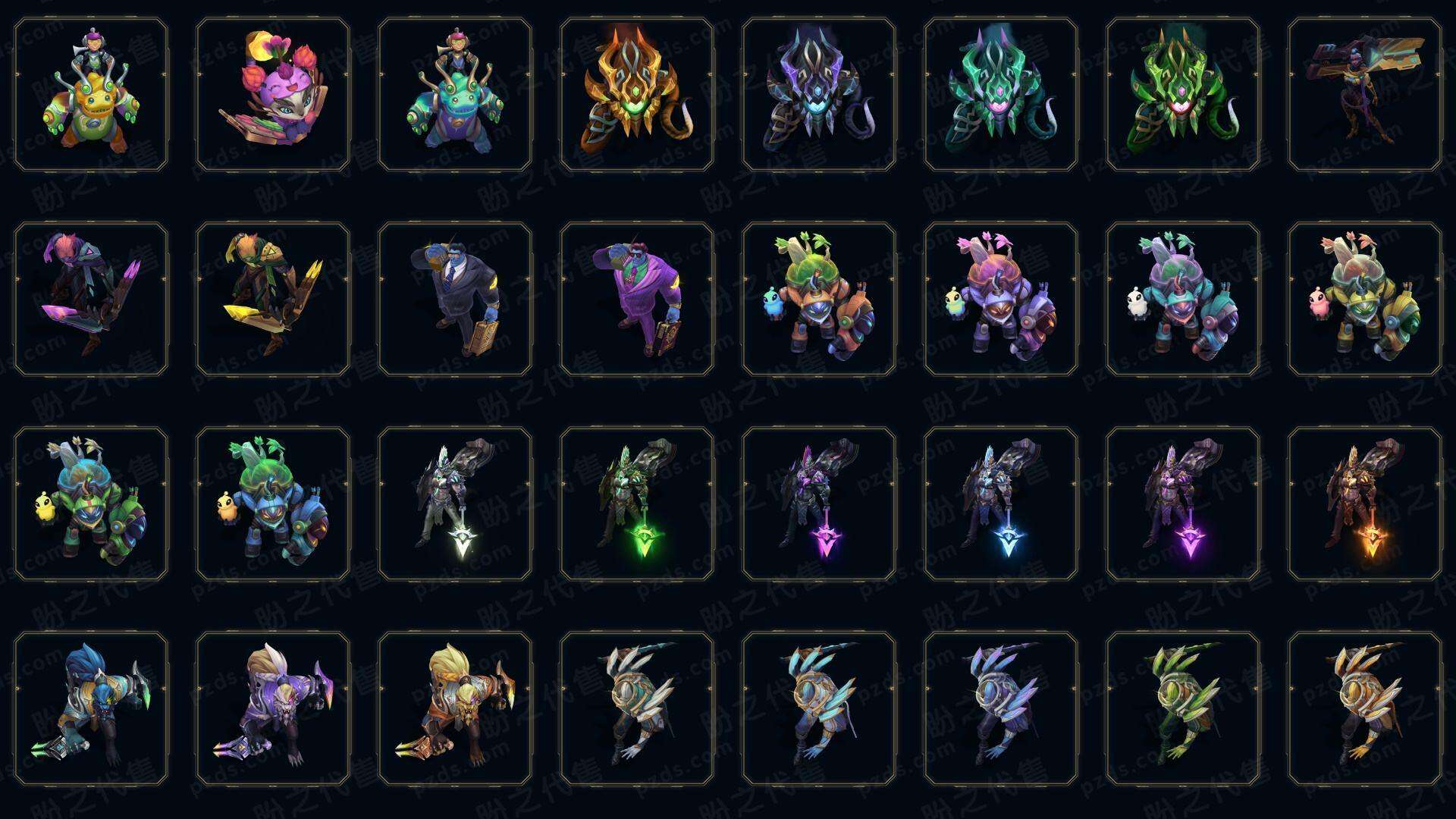Pick robot with white chick companion tile

[x=1183, y=299]
